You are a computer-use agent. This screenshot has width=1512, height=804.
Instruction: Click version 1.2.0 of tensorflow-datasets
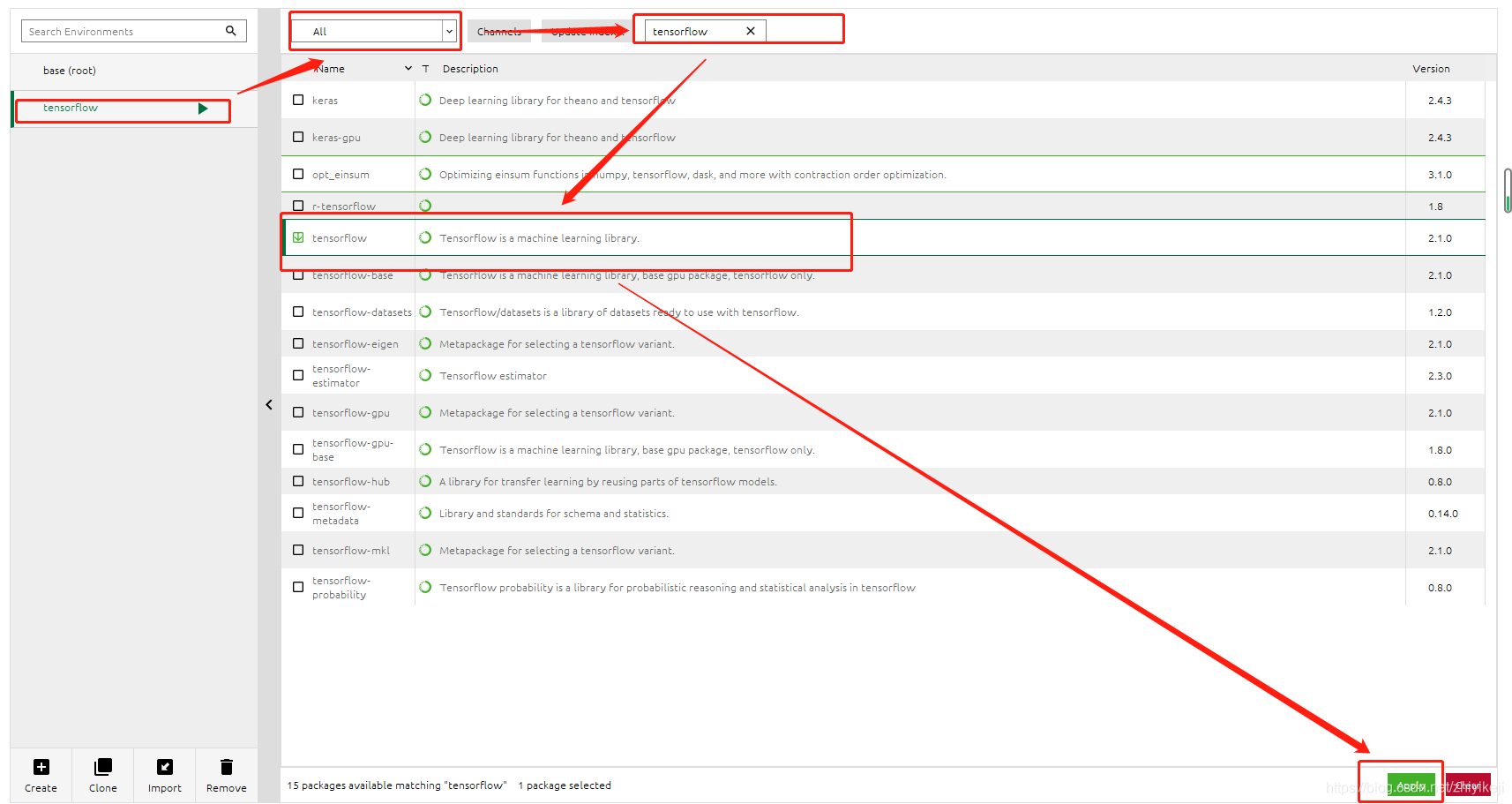[x=1440, y=312]
